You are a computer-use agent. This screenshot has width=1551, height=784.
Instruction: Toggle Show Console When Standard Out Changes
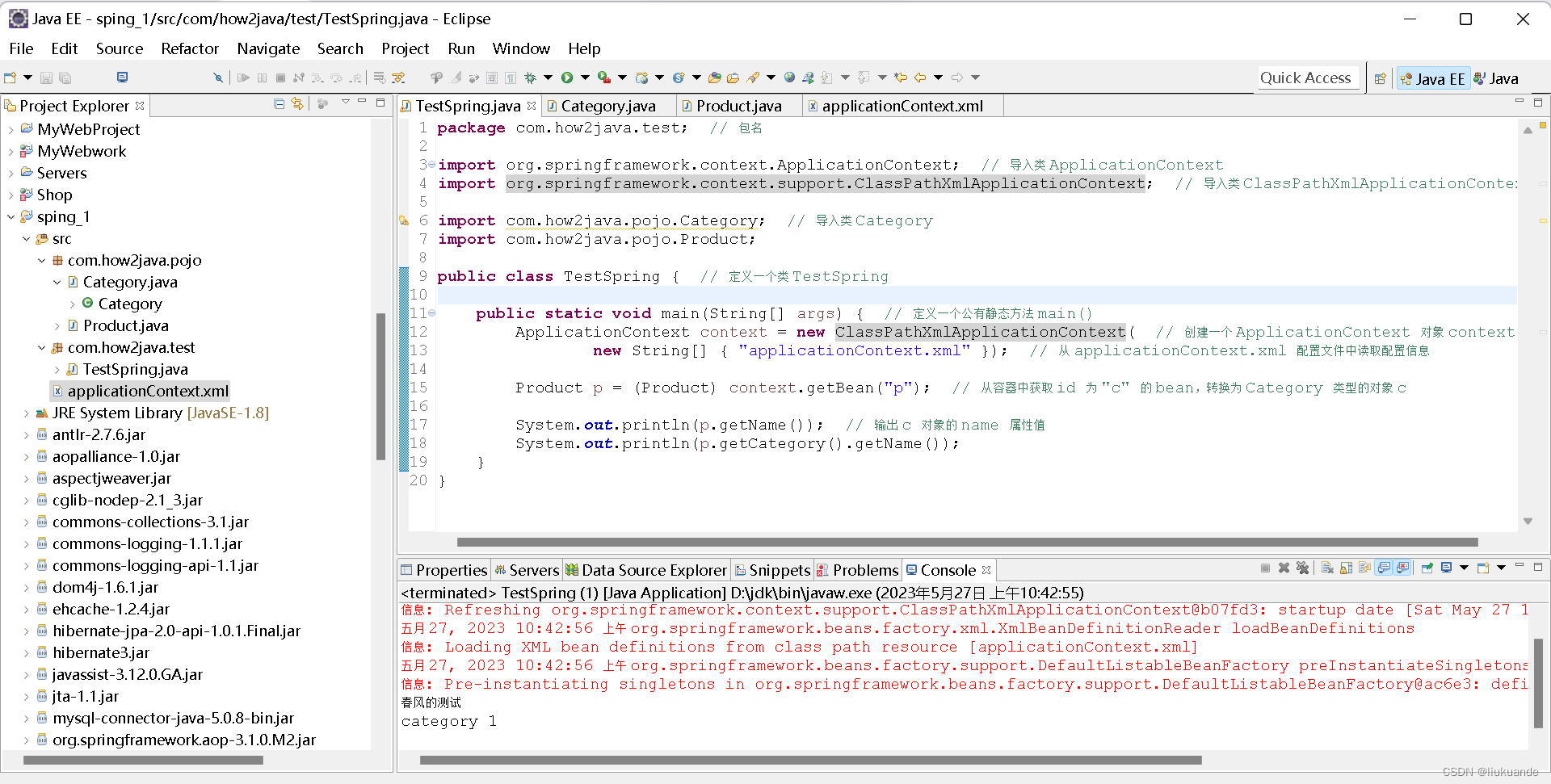(1384, 568)
